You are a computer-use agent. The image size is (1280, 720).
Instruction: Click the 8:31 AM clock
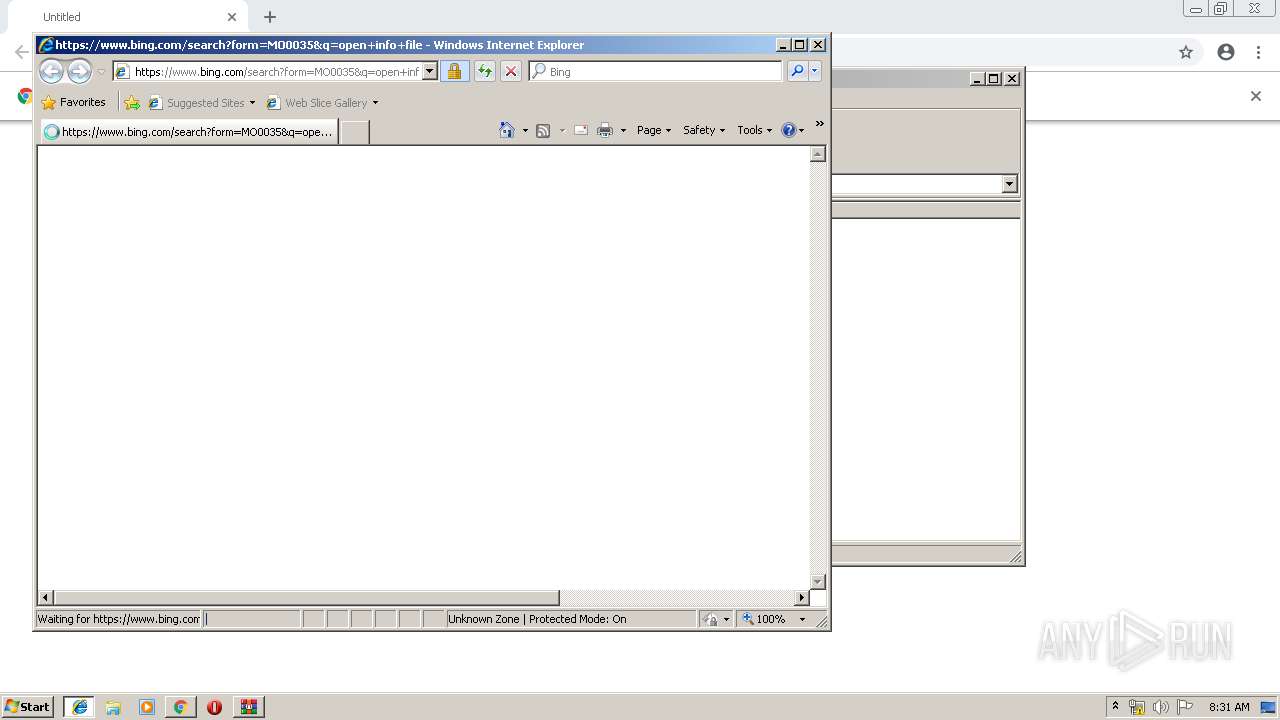(x=1229, y=707)
